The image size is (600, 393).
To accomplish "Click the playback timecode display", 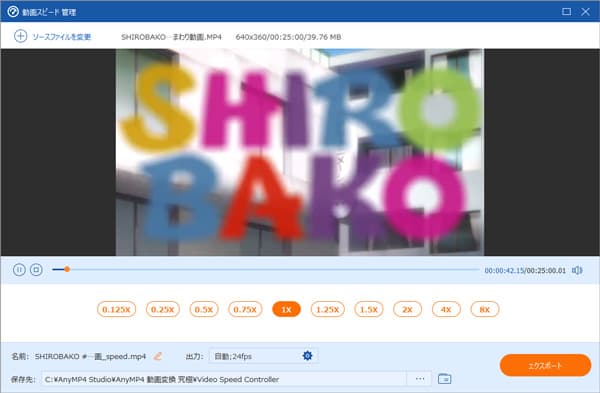I will coord(525,271).
